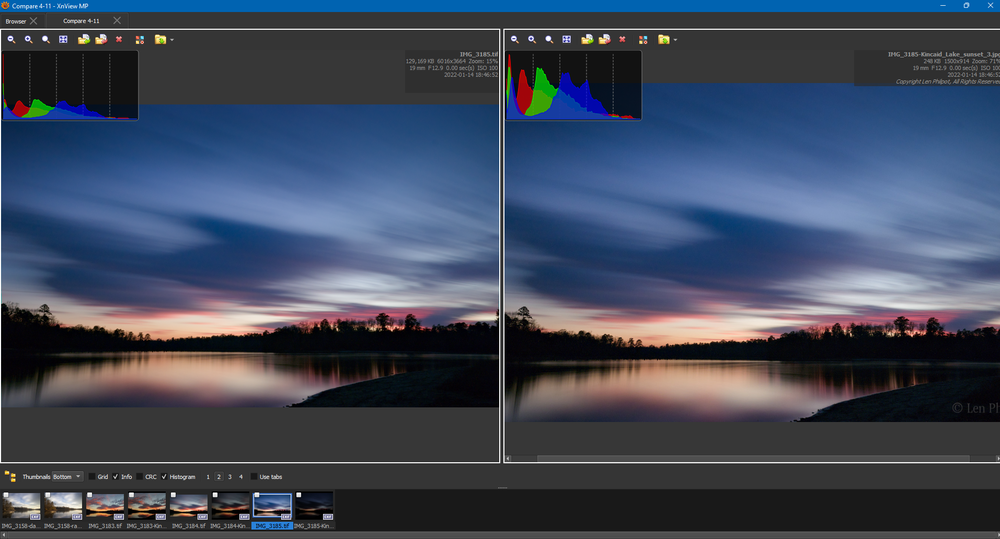The image size is (1000, 539).
Task: Open the Thumbnails position dropdown set to Bottom
Action: click(x=66, y=477)
